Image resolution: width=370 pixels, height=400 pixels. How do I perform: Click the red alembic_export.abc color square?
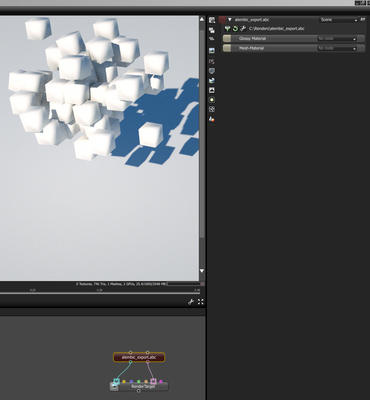(x=222, y=20)
